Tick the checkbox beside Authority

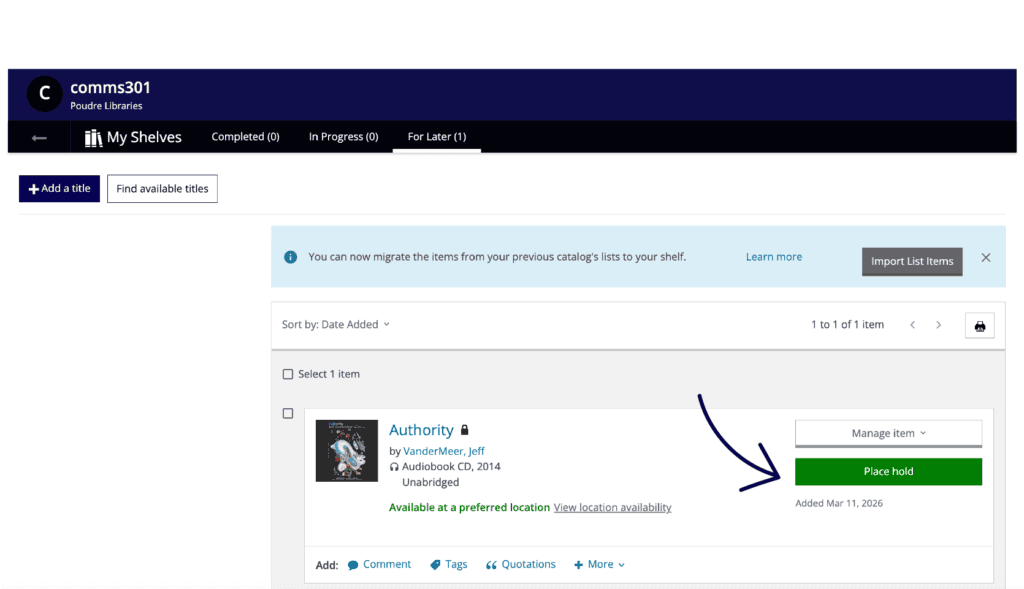tap(288, 414)
